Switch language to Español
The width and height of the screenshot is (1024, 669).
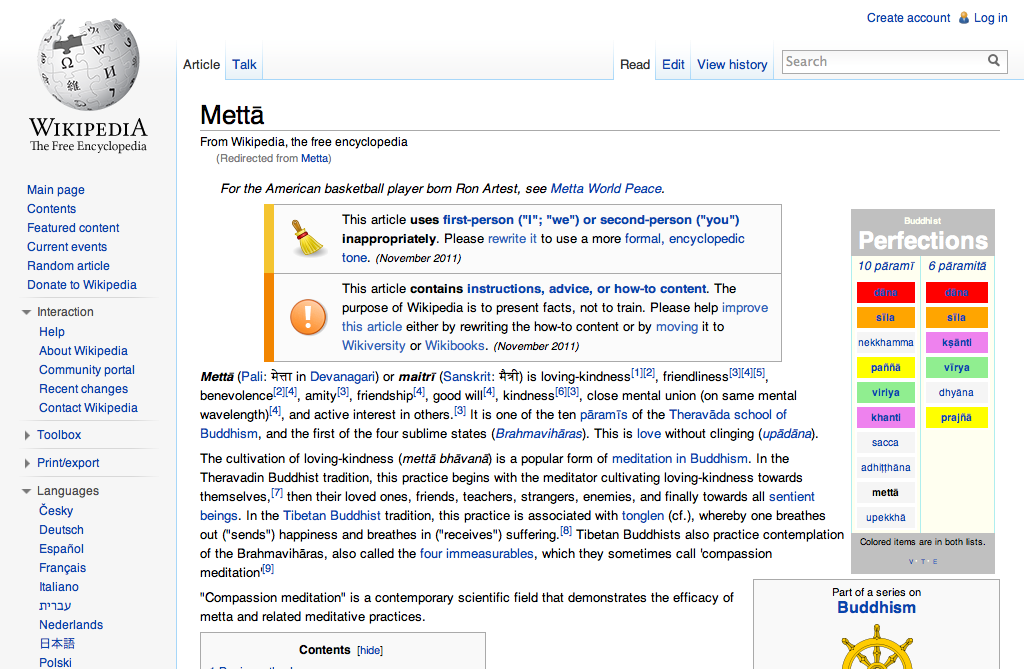coord(61,549)
